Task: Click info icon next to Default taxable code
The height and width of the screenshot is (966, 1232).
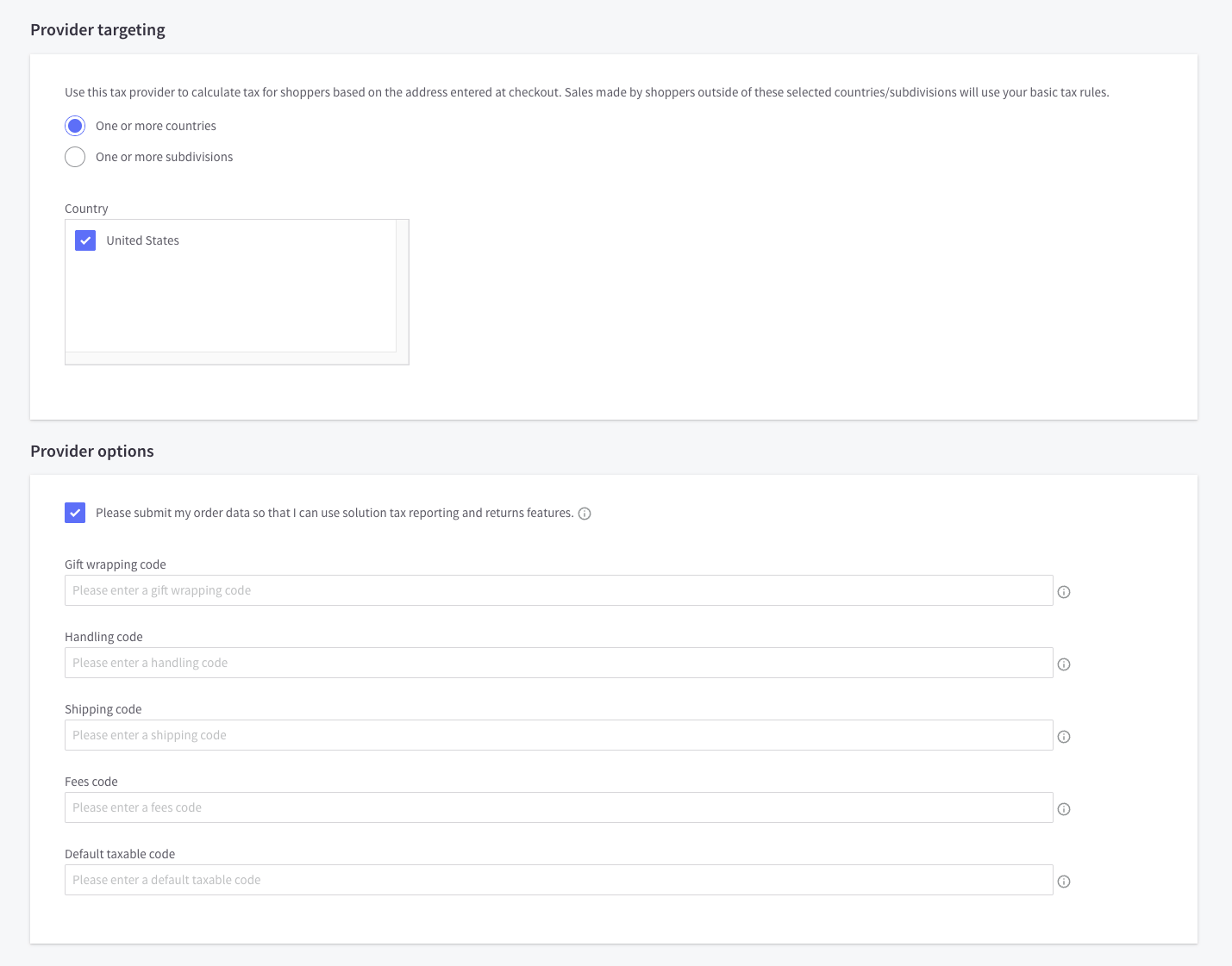Action: point(1064,882)
